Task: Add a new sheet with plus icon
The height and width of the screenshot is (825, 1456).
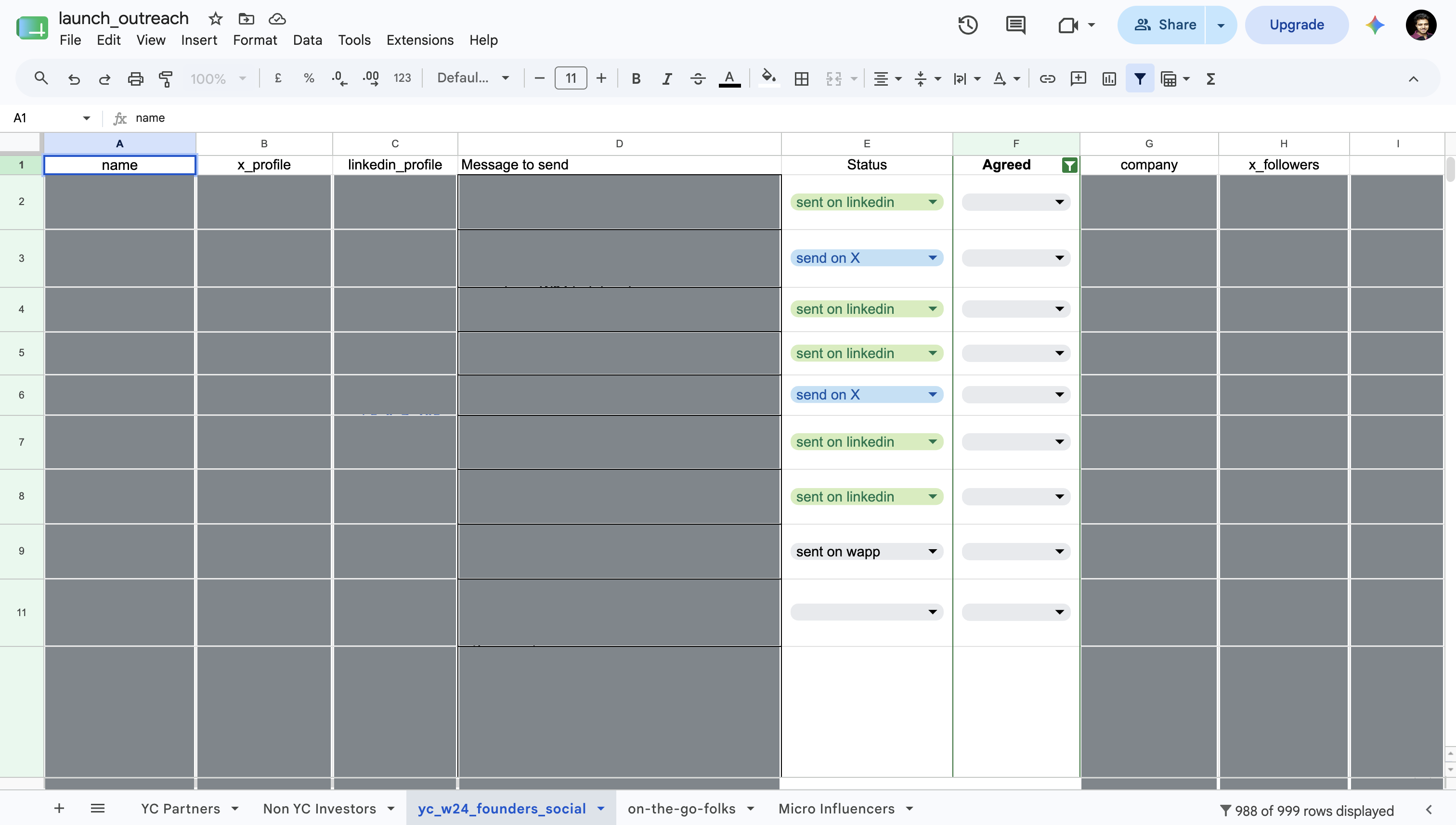Action: (59, 808)
